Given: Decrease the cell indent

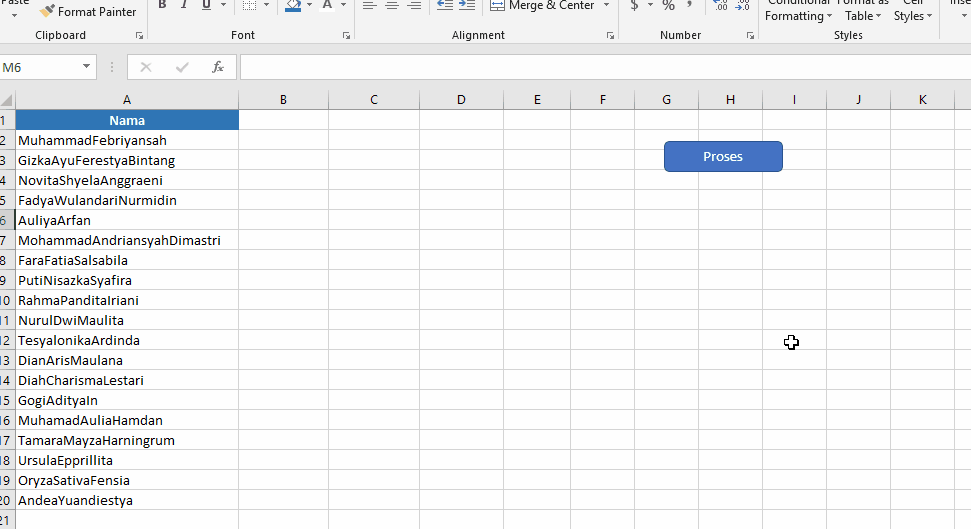Looking at the screenshot, I should click(445, 5).
